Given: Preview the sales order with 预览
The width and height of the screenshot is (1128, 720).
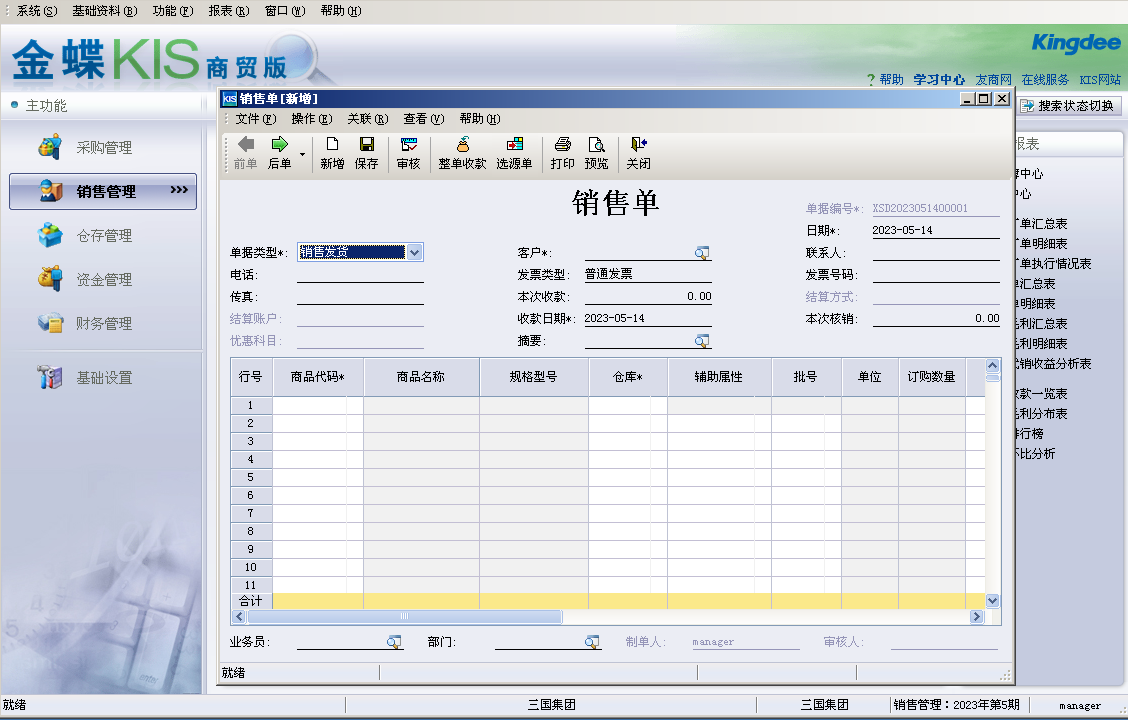Looking at the screenshot, I should point(596,153).
